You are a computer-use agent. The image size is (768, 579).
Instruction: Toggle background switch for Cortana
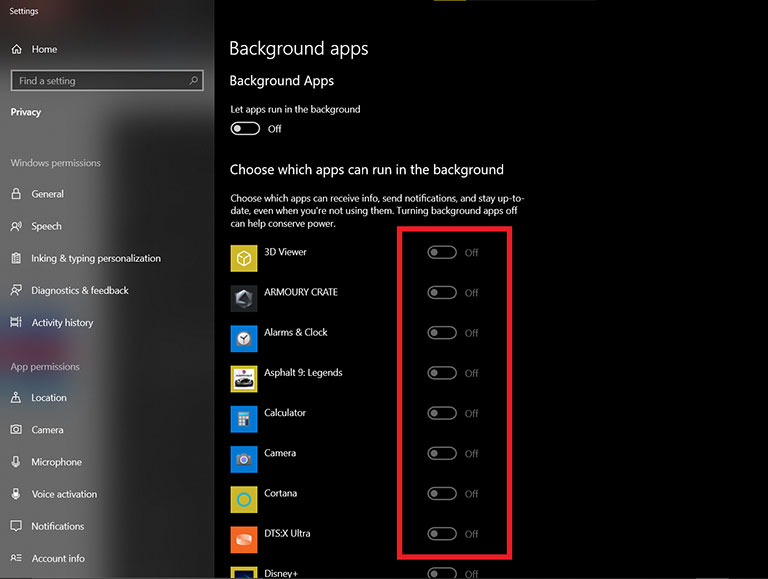tap(442, 493)
